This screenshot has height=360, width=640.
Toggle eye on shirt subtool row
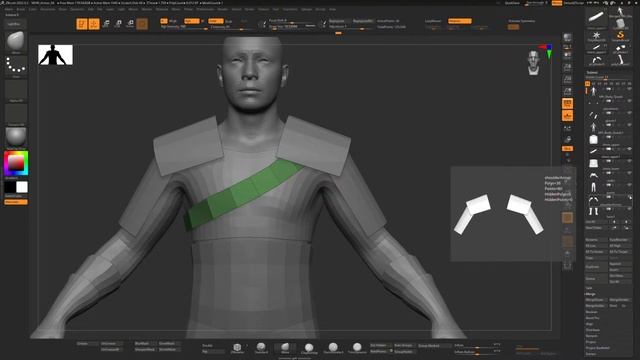[x=629, y=137]
